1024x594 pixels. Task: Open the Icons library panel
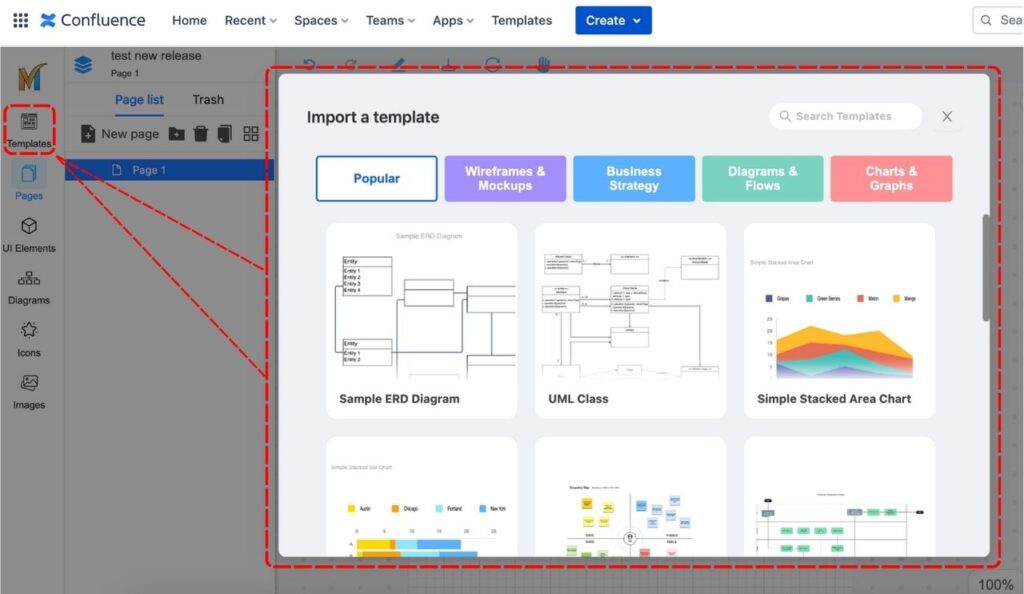(28, 340)
